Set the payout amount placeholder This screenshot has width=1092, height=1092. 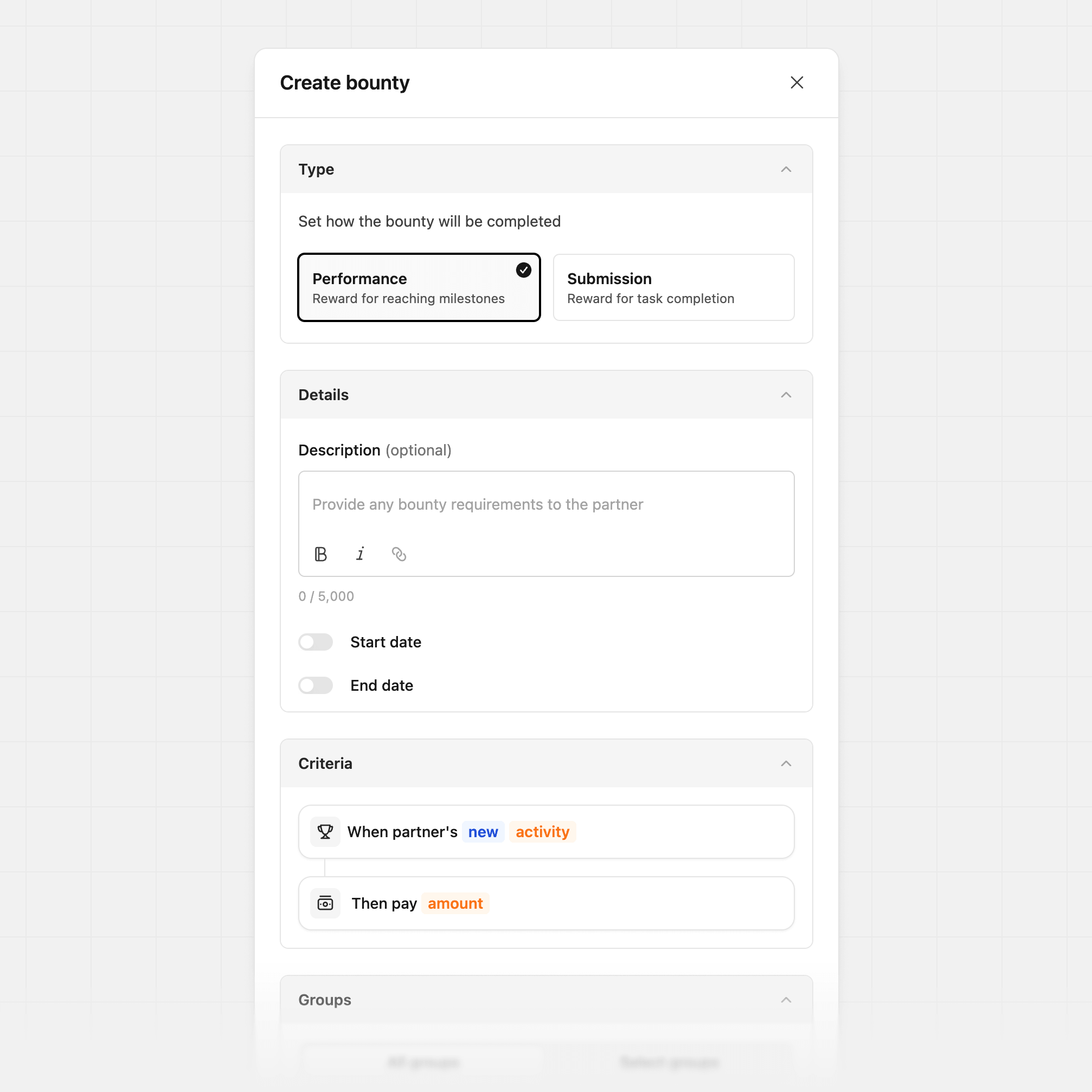click(x=455, y=903)
